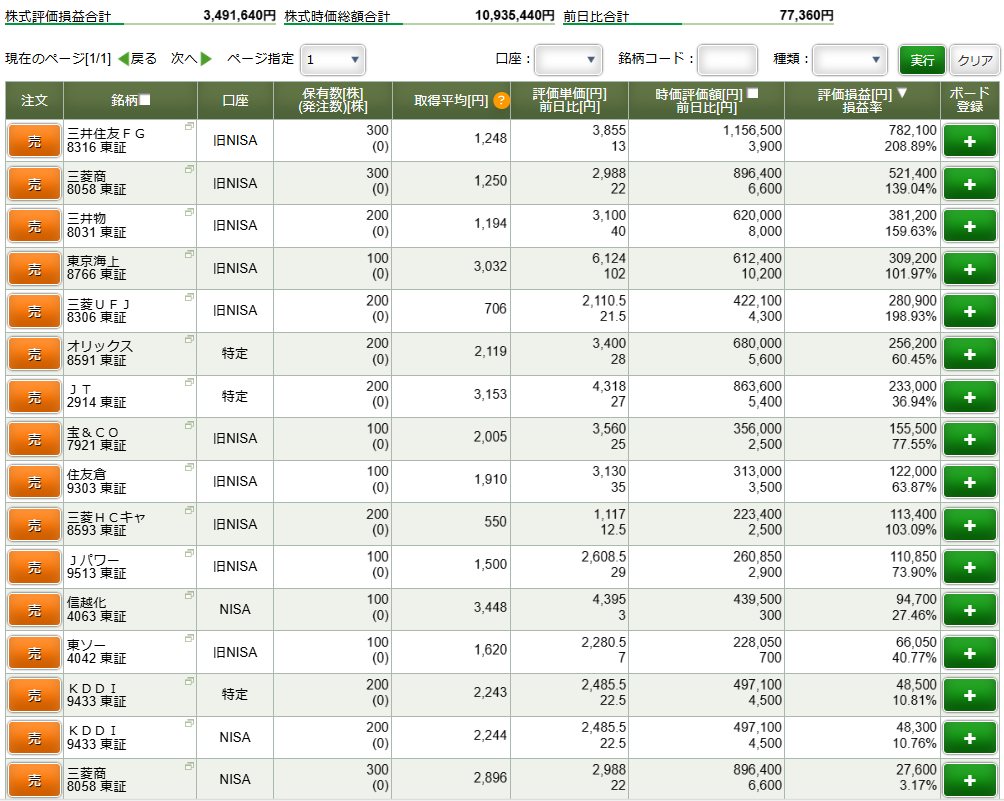Sell ＫＤＤＩ with 2,244 average cost
Viewport: 1004px width, 801px height.
(35, 738)
